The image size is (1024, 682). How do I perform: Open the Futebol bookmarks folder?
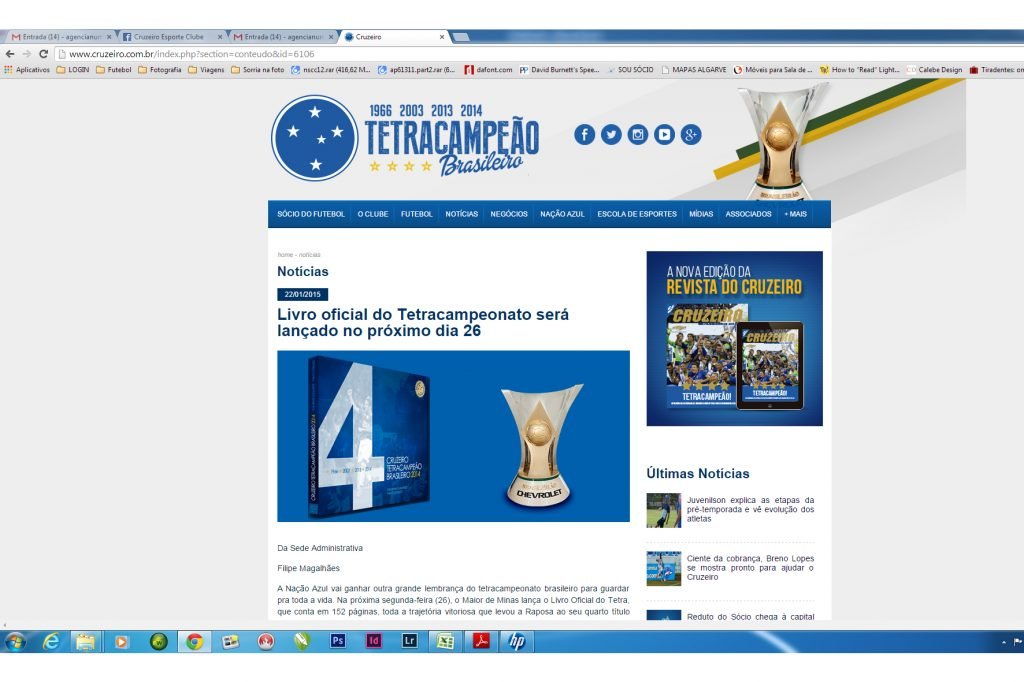(x=113, y=70)
